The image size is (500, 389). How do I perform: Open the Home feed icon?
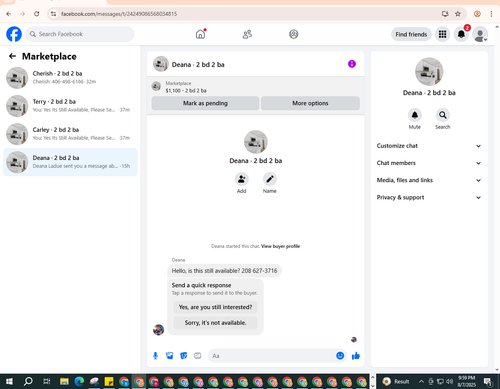click(200, 34)
